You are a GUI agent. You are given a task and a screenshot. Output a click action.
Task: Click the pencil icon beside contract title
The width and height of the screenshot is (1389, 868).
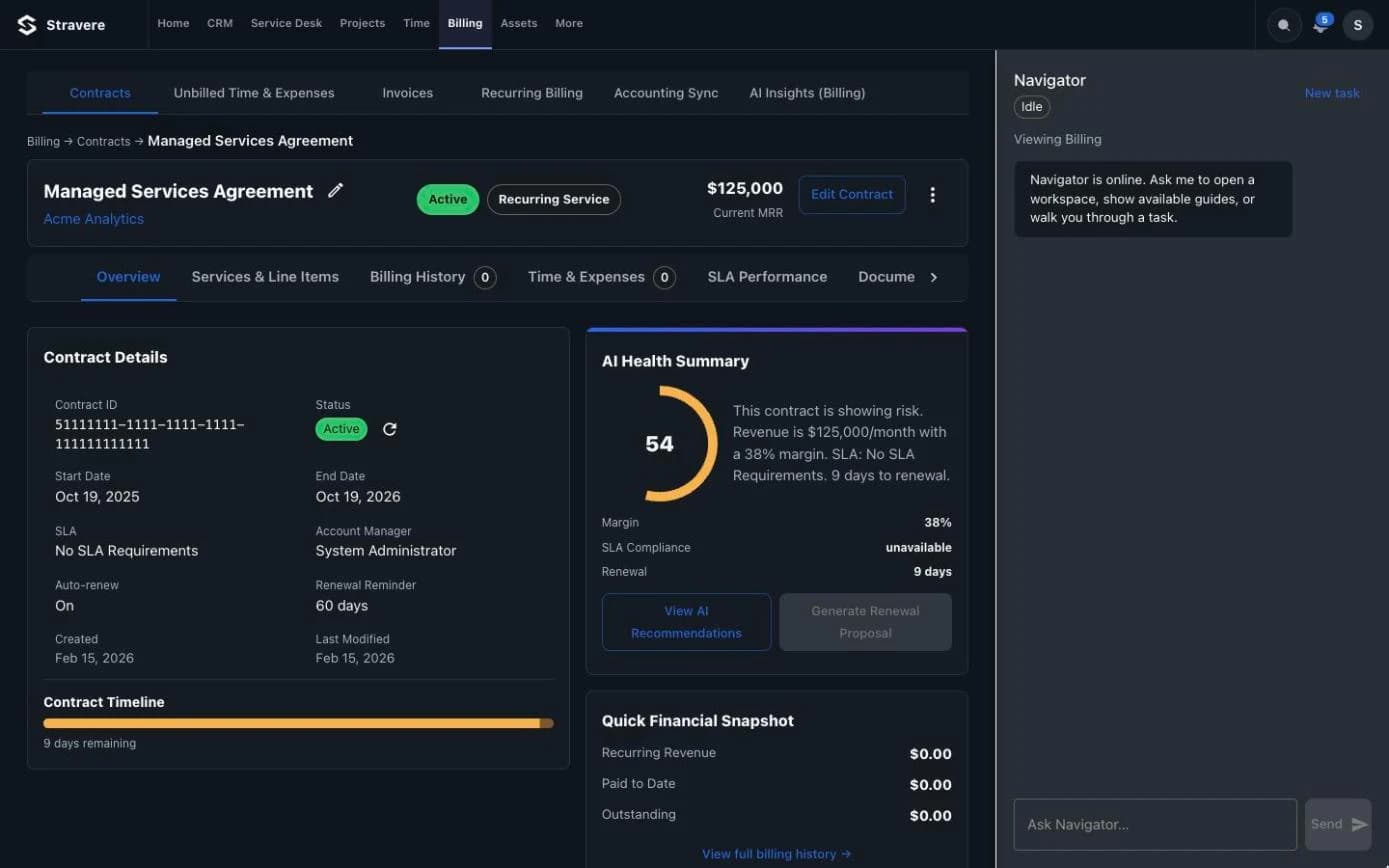click(336, 190)
